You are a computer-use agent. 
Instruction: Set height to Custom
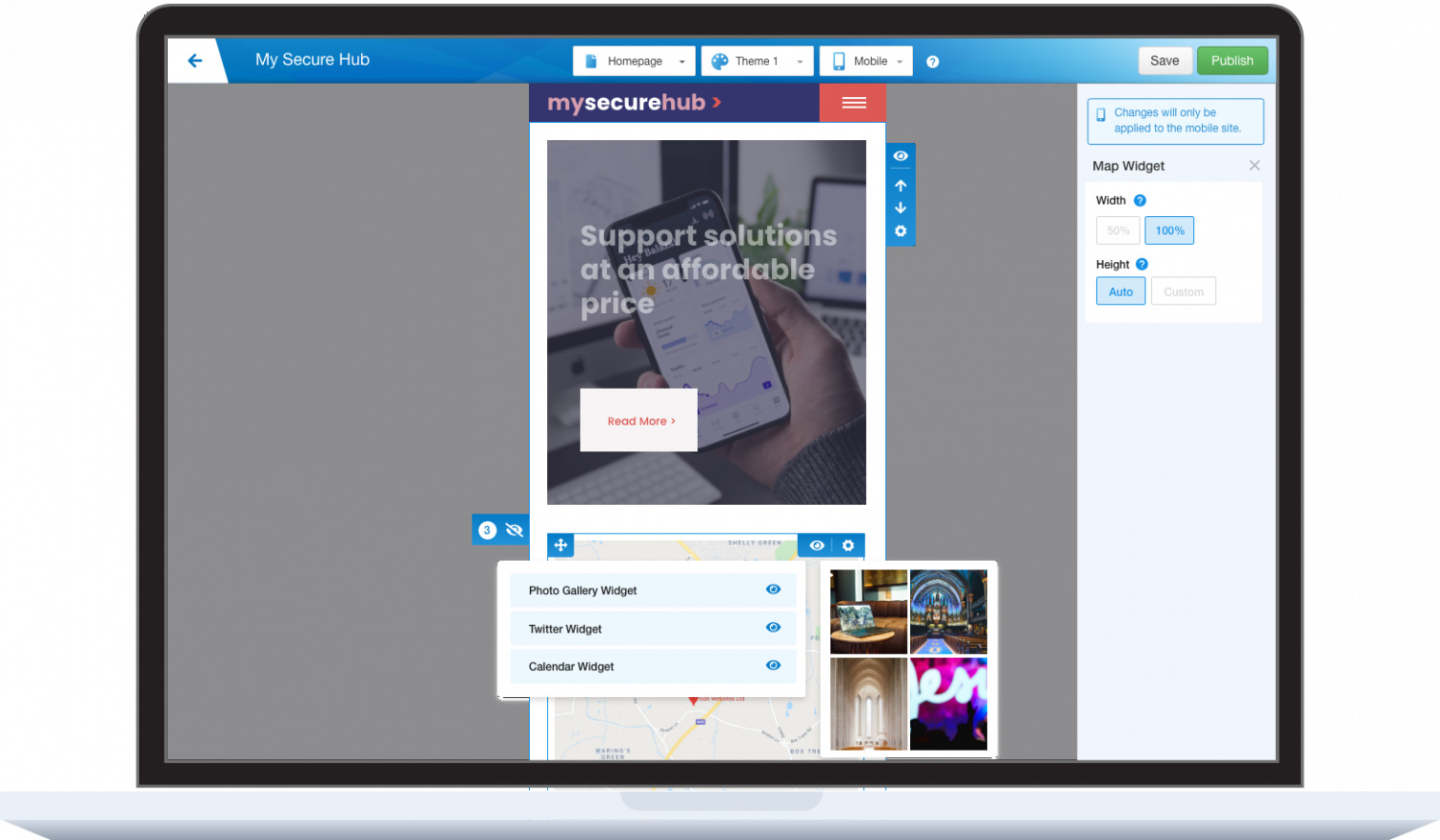[x=1184, y=292]
